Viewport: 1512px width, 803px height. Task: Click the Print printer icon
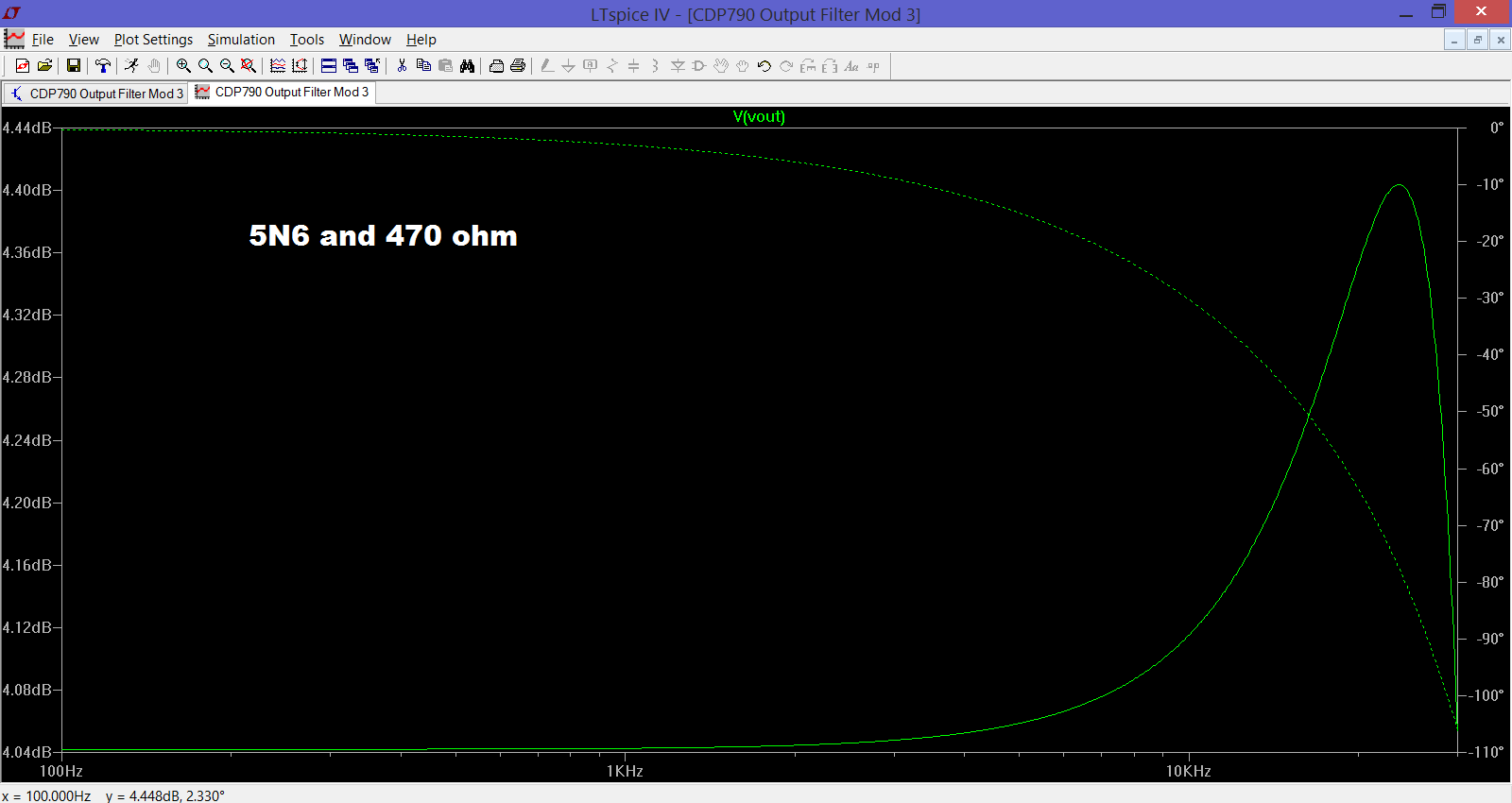pos(518,65)
